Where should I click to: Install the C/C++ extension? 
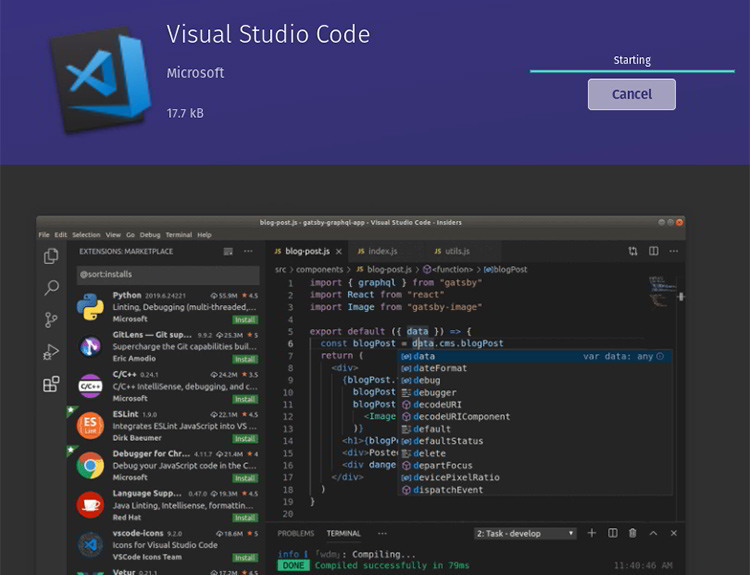(245, 399)
